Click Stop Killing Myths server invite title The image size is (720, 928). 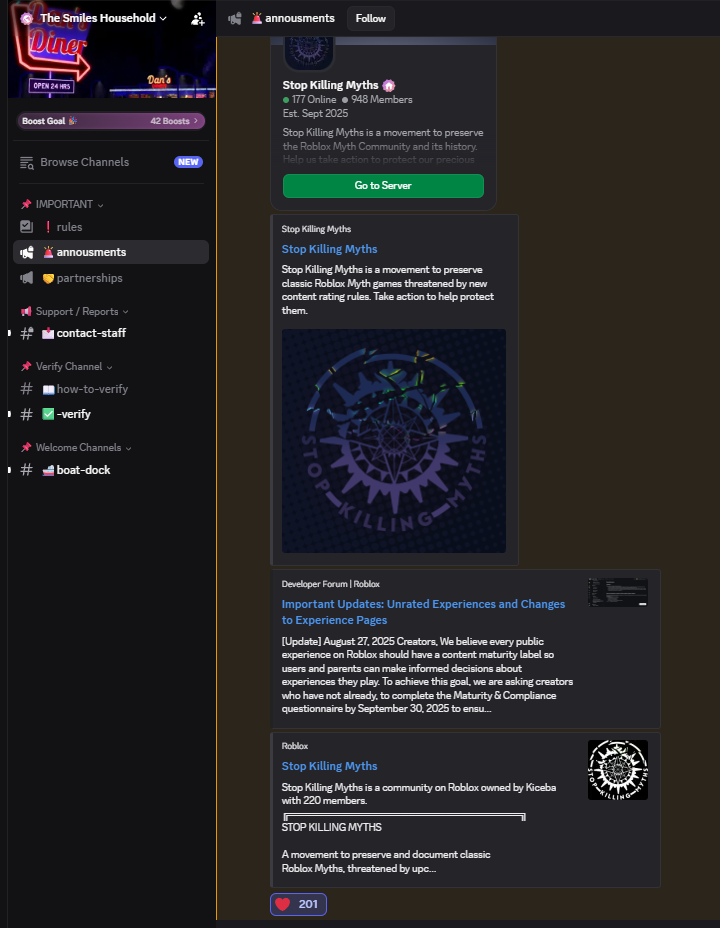tap(330, 85)
